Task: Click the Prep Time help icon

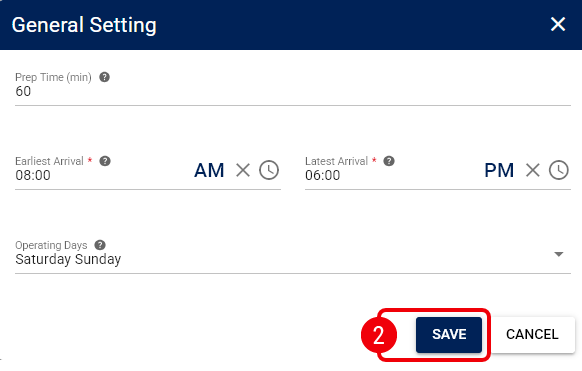Action: [x=104, y=77]
